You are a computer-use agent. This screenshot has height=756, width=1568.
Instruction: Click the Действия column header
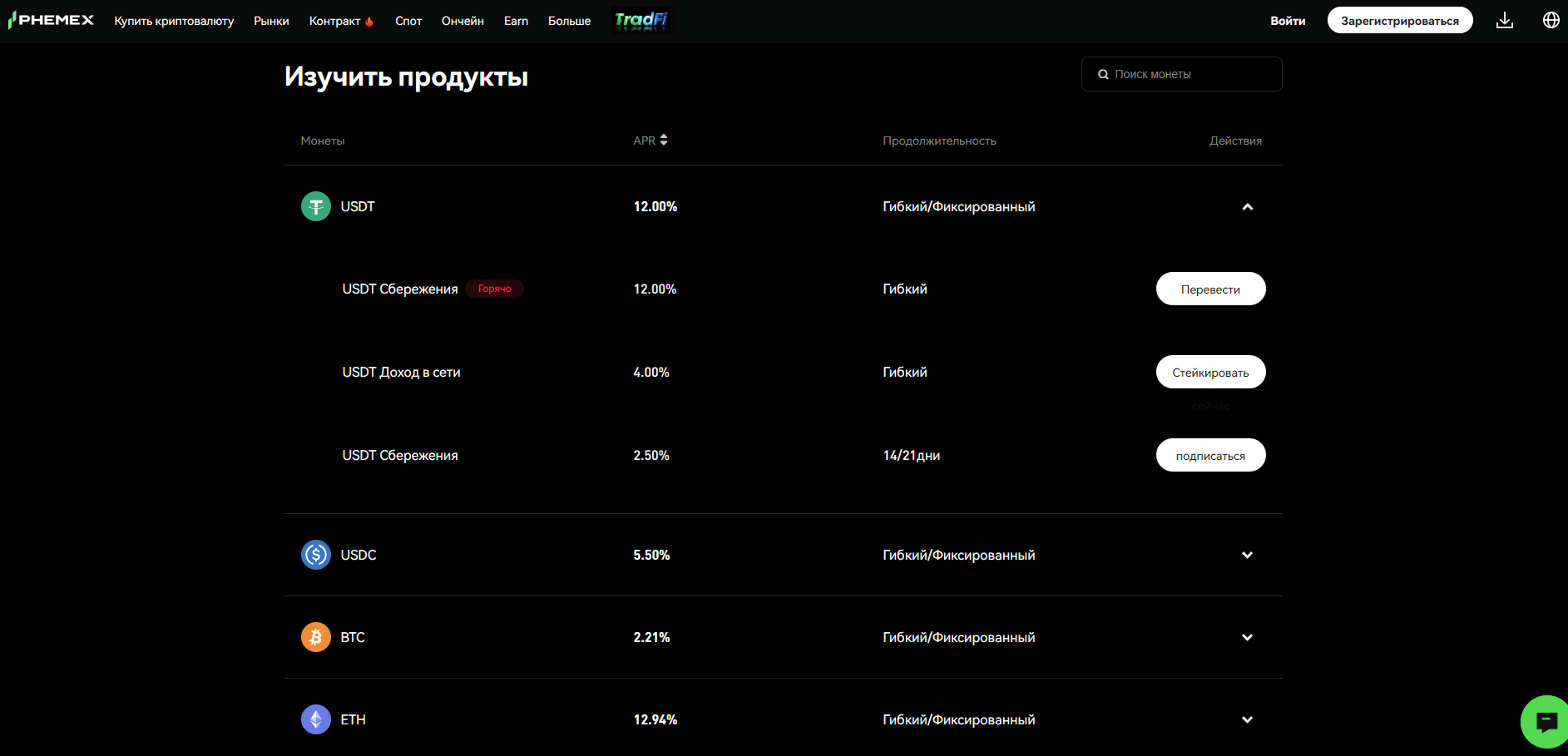point(1235,141)
